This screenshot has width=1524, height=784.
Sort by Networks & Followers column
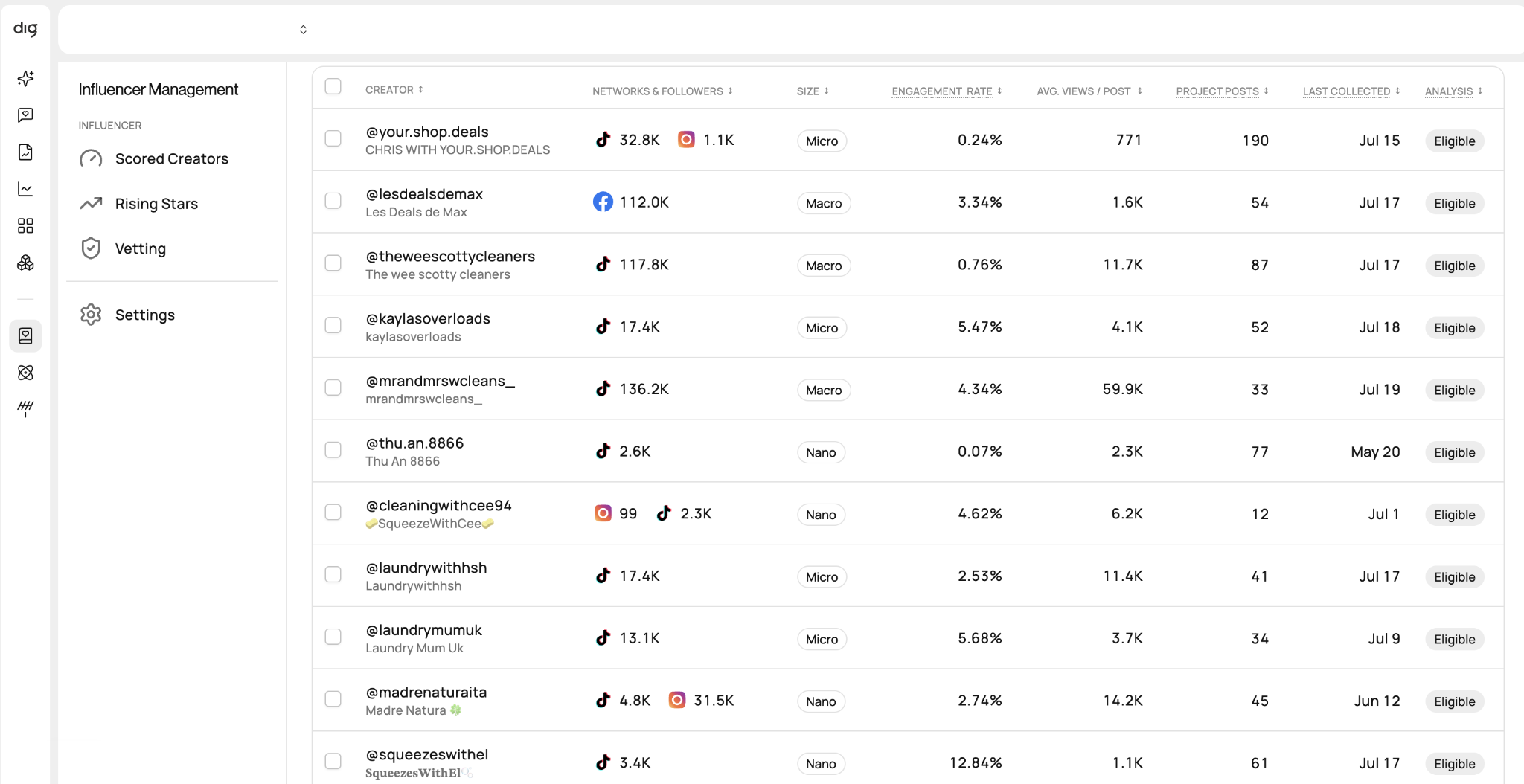pyautogui.click(x=662, y=91)
